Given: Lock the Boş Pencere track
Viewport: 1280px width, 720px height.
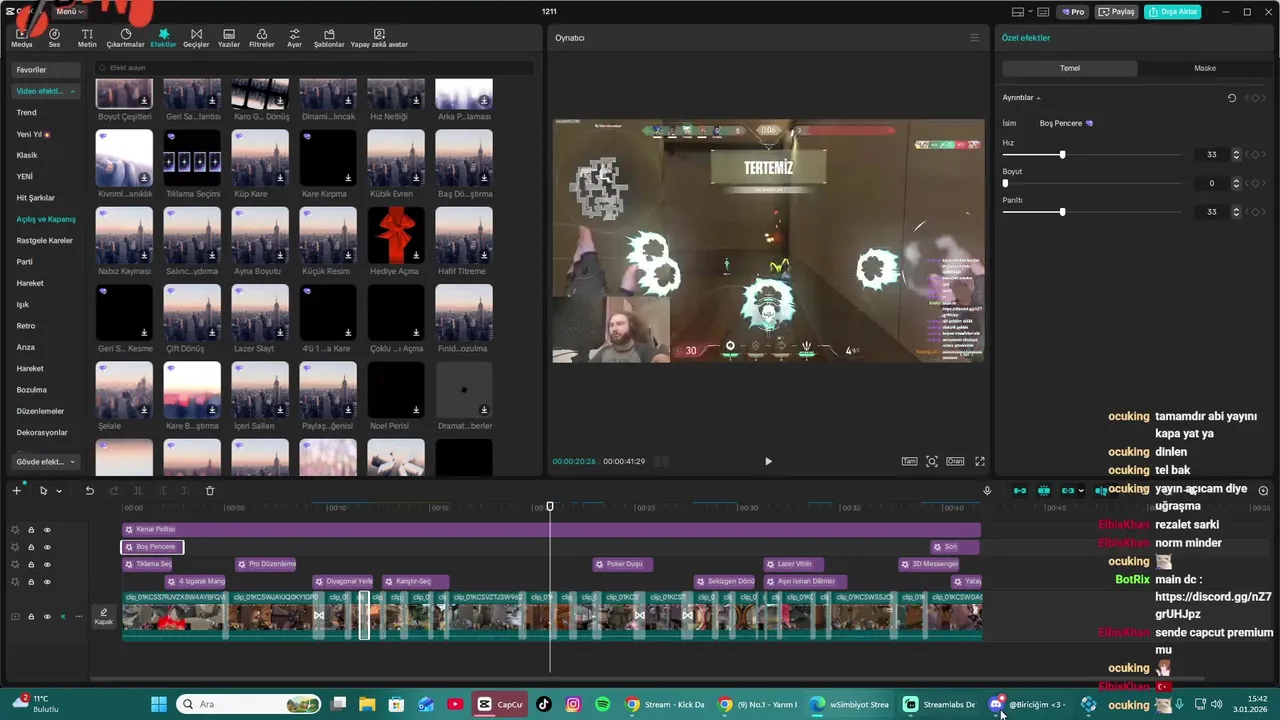Looking at the screenshot, I should coord(31,547).
